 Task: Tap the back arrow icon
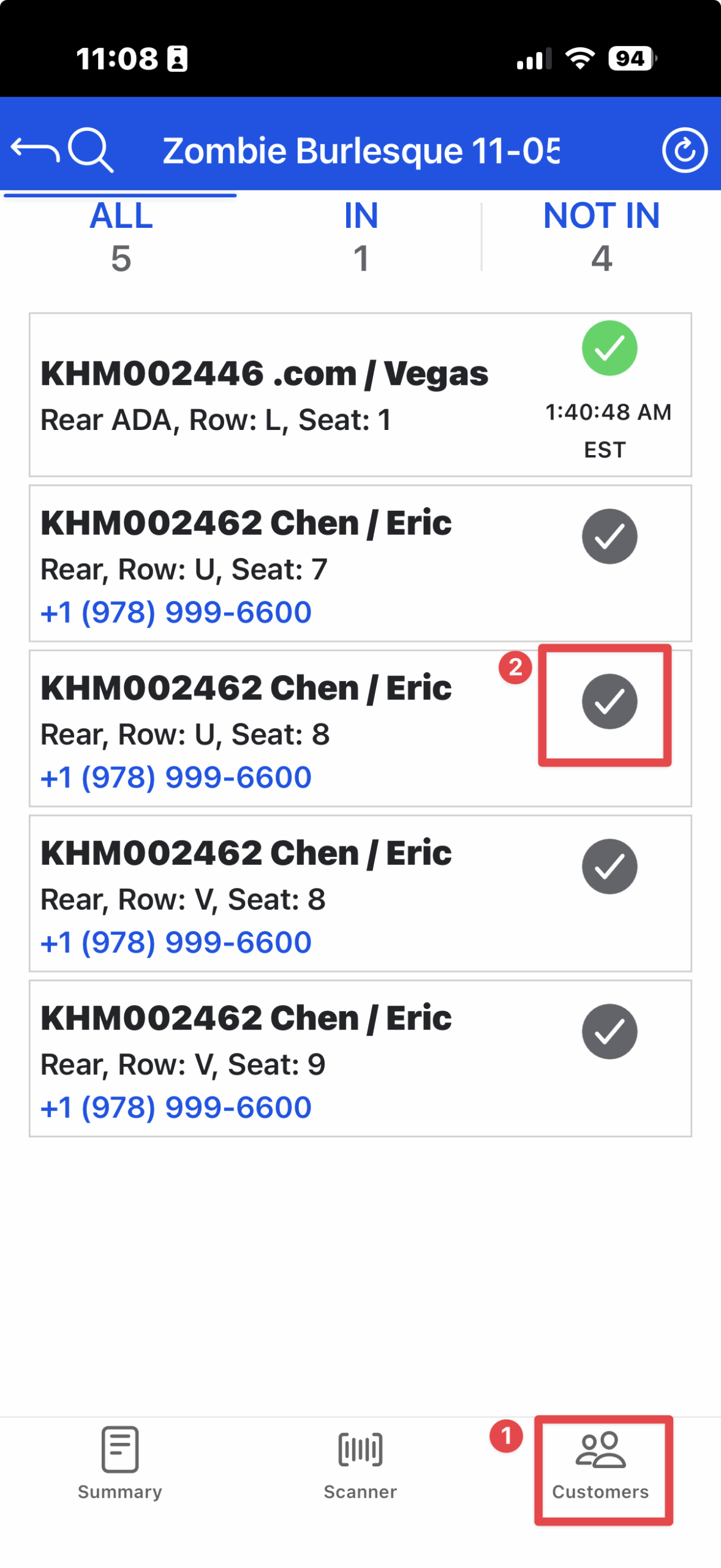pos(35,149)
